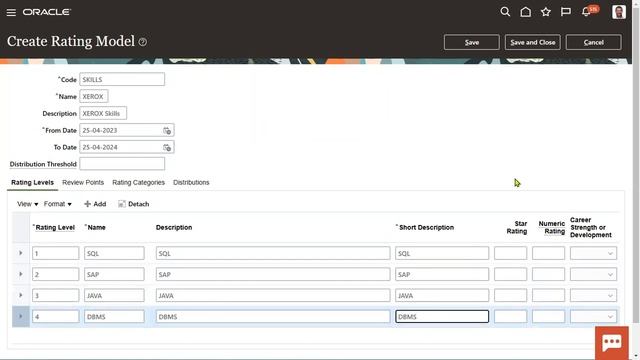The height and width of the screenshot is (360, 640).
Task: Expand the SQL row details
Action: pyautogui.click(x=21, y=253)
